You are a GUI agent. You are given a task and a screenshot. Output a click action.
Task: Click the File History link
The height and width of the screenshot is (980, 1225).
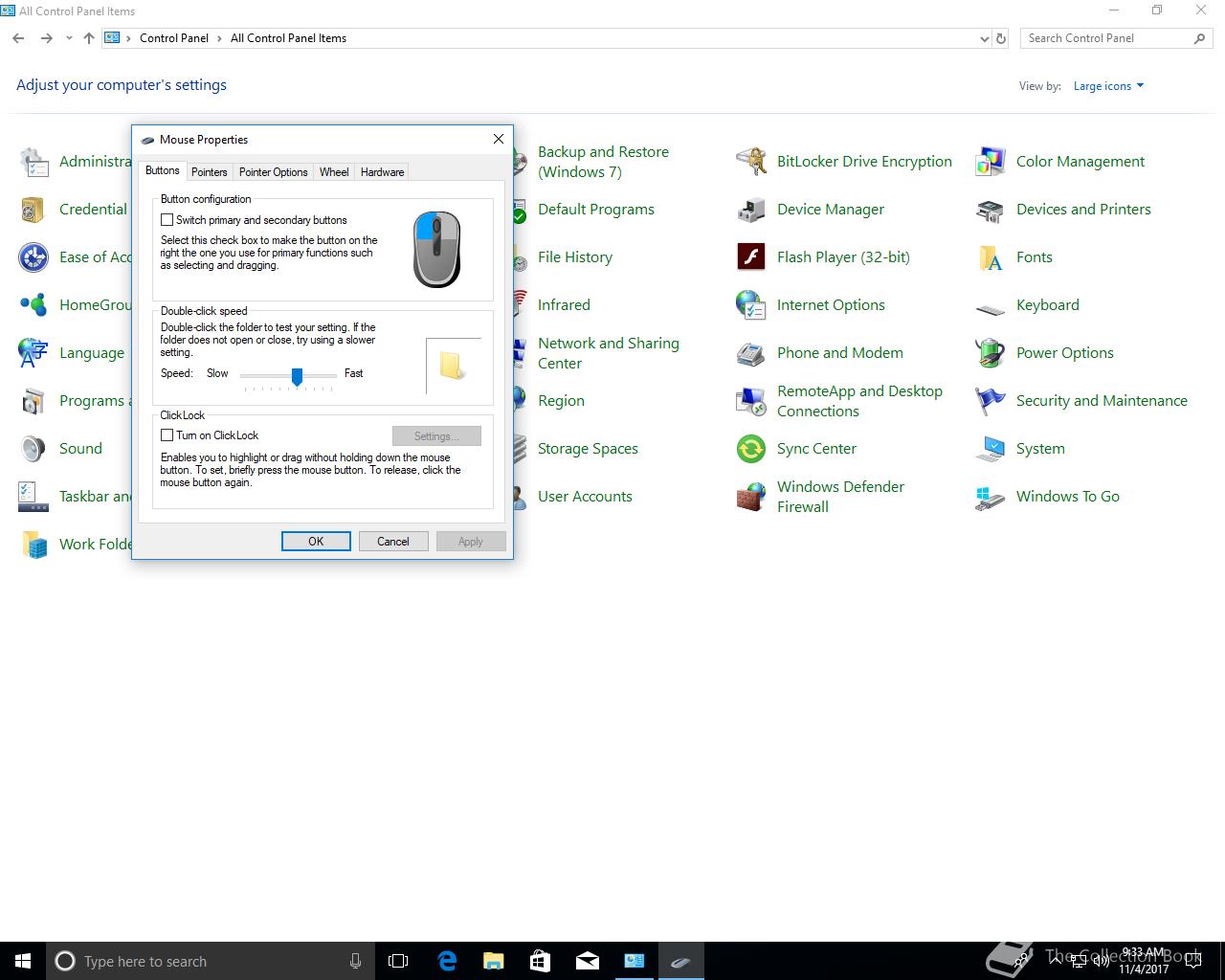pyautogui.click(x=575, y=257)
